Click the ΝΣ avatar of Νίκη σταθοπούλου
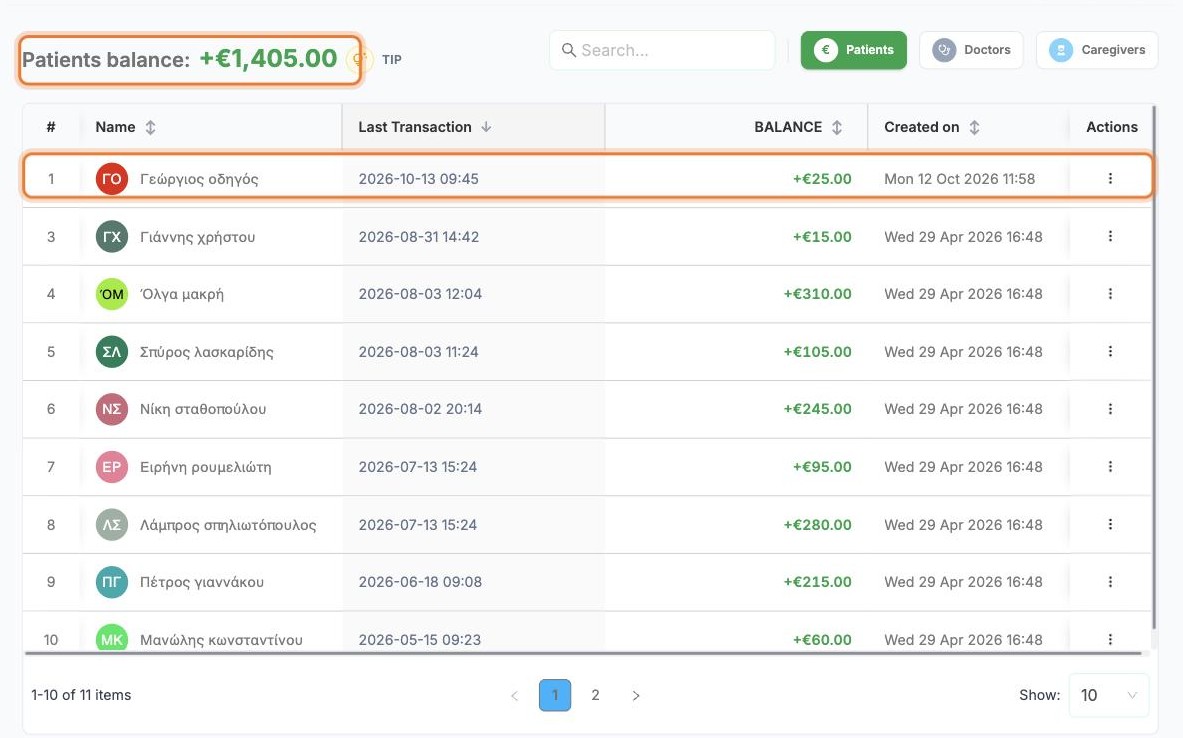This screenshot has height=738, width=1183. click(112, 409)
